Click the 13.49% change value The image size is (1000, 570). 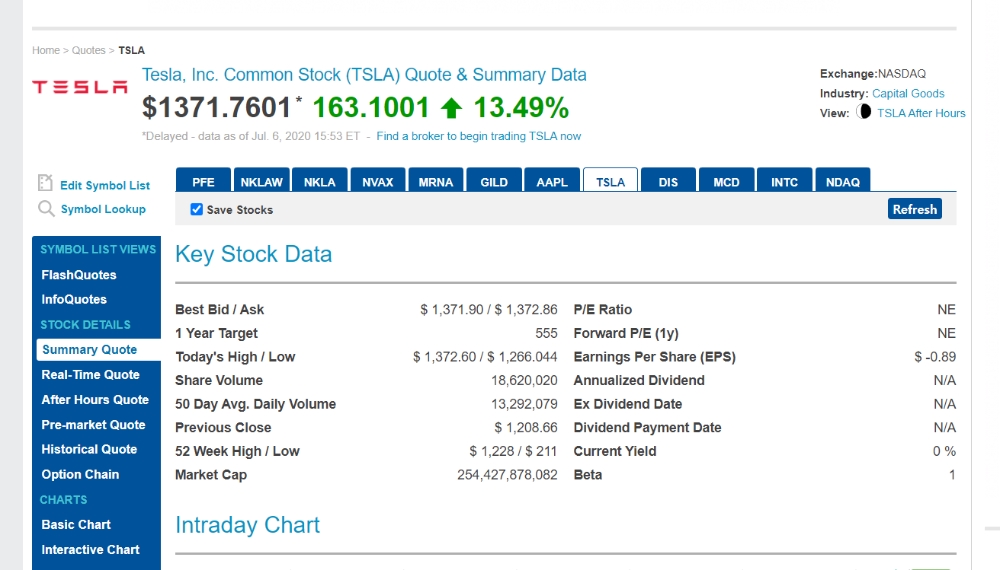[x=521, y=107]
